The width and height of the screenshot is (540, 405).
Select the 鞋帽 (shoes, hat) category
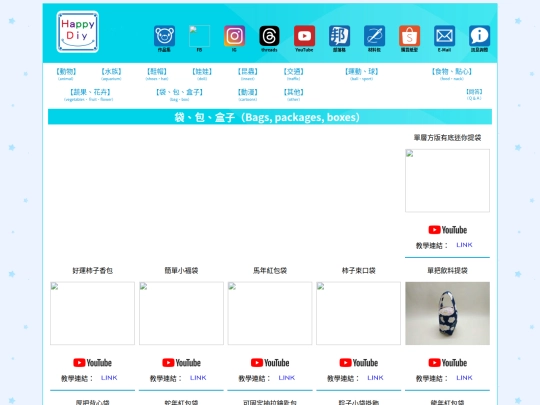[157, 73]
